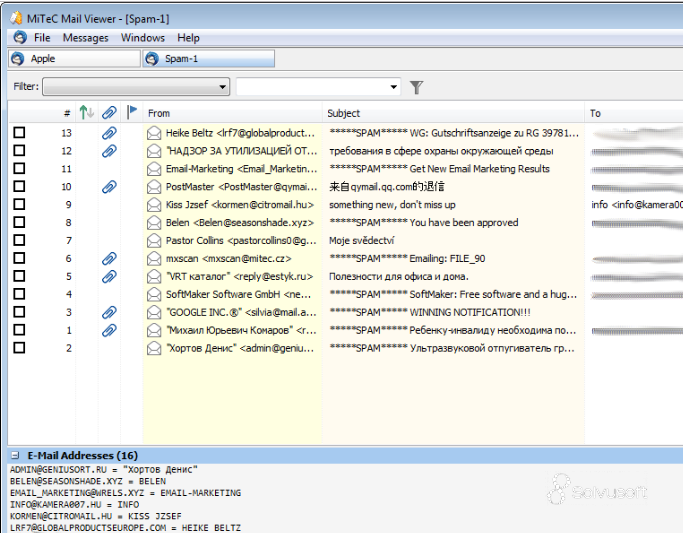Select the 'Moje svědectví' subject
This screenshot has height=533, width=683.
362,241
